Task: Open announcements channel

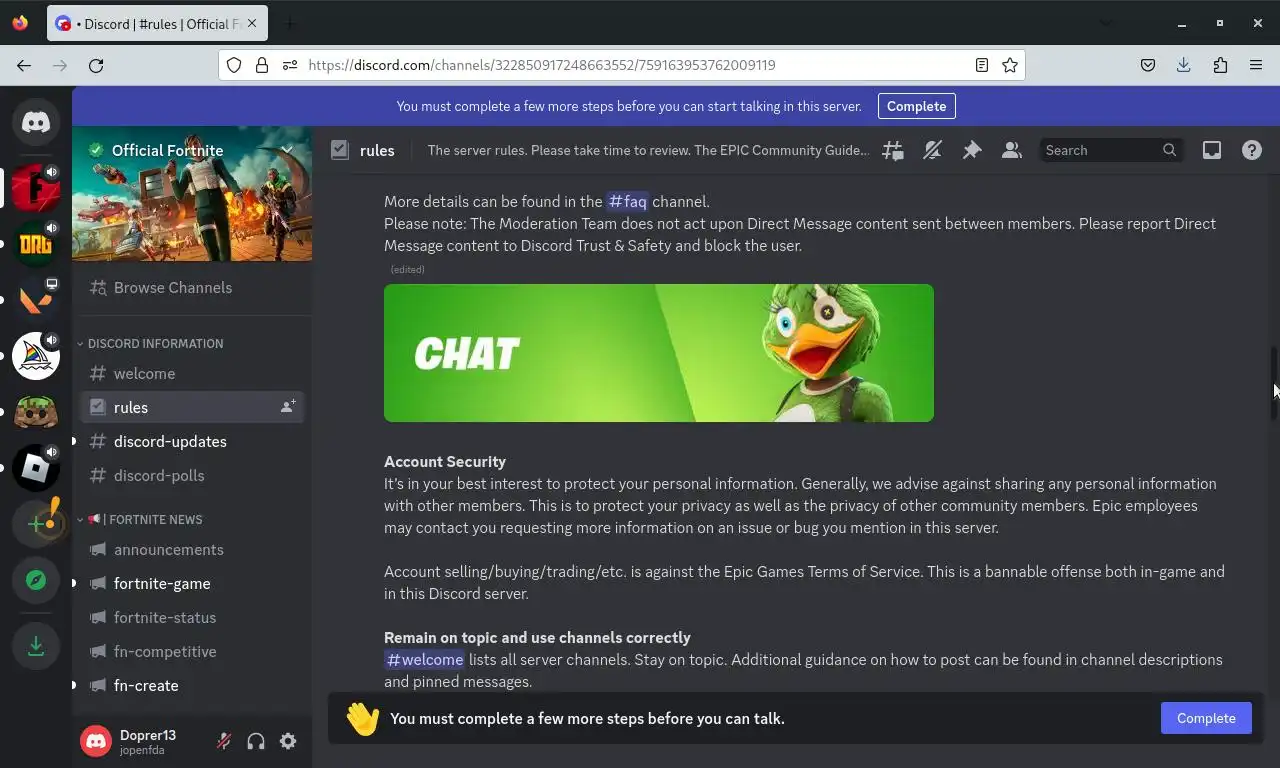Action: [x=192, y=549]
